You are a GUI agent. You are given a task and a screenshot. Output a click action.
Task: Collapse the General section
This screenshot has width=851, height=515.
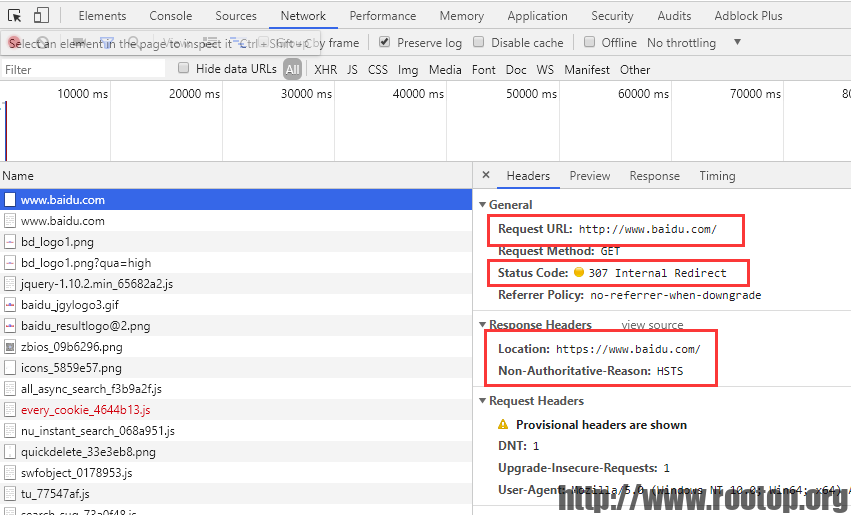[x=482, y=205]
